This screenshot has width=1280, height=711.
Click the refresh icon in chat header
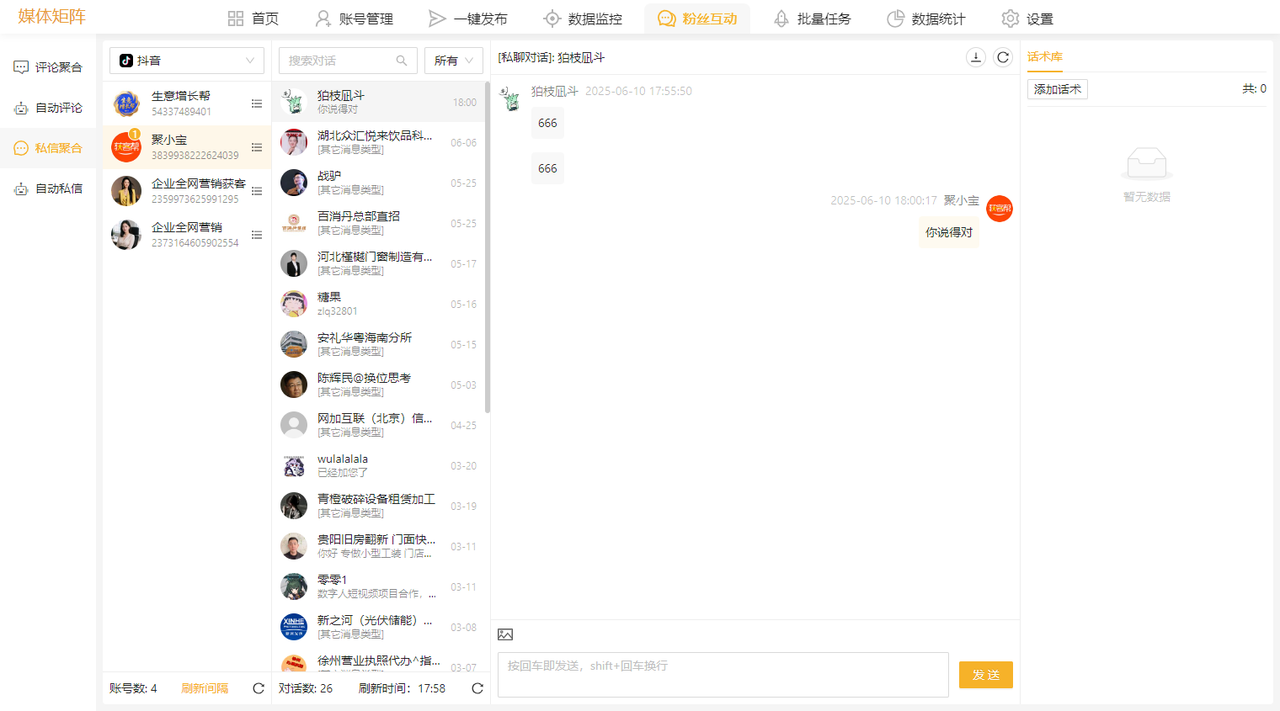tap(1003, 58)
